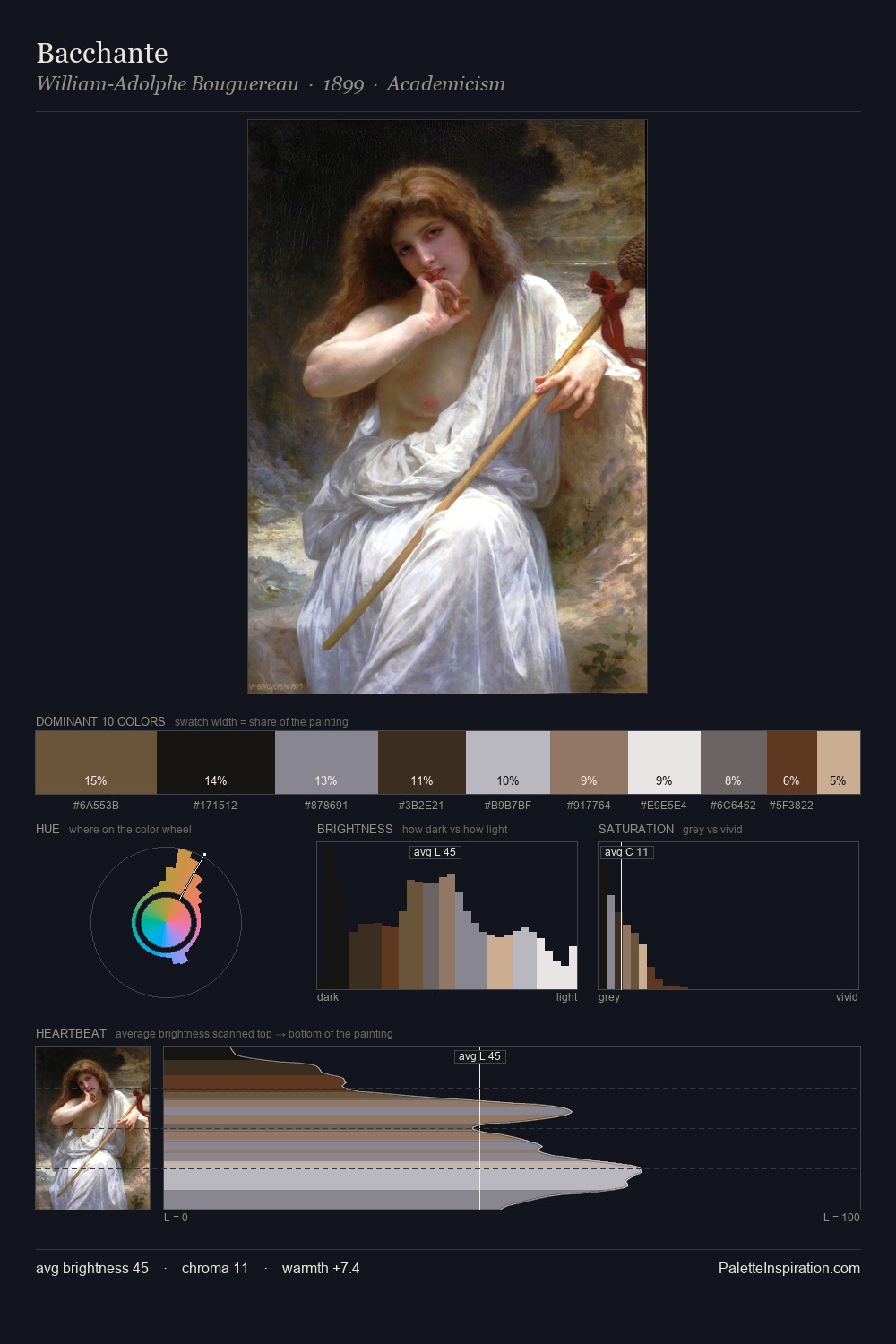
Task: Click the '#171512' hex code label
Action: point(215,806)
